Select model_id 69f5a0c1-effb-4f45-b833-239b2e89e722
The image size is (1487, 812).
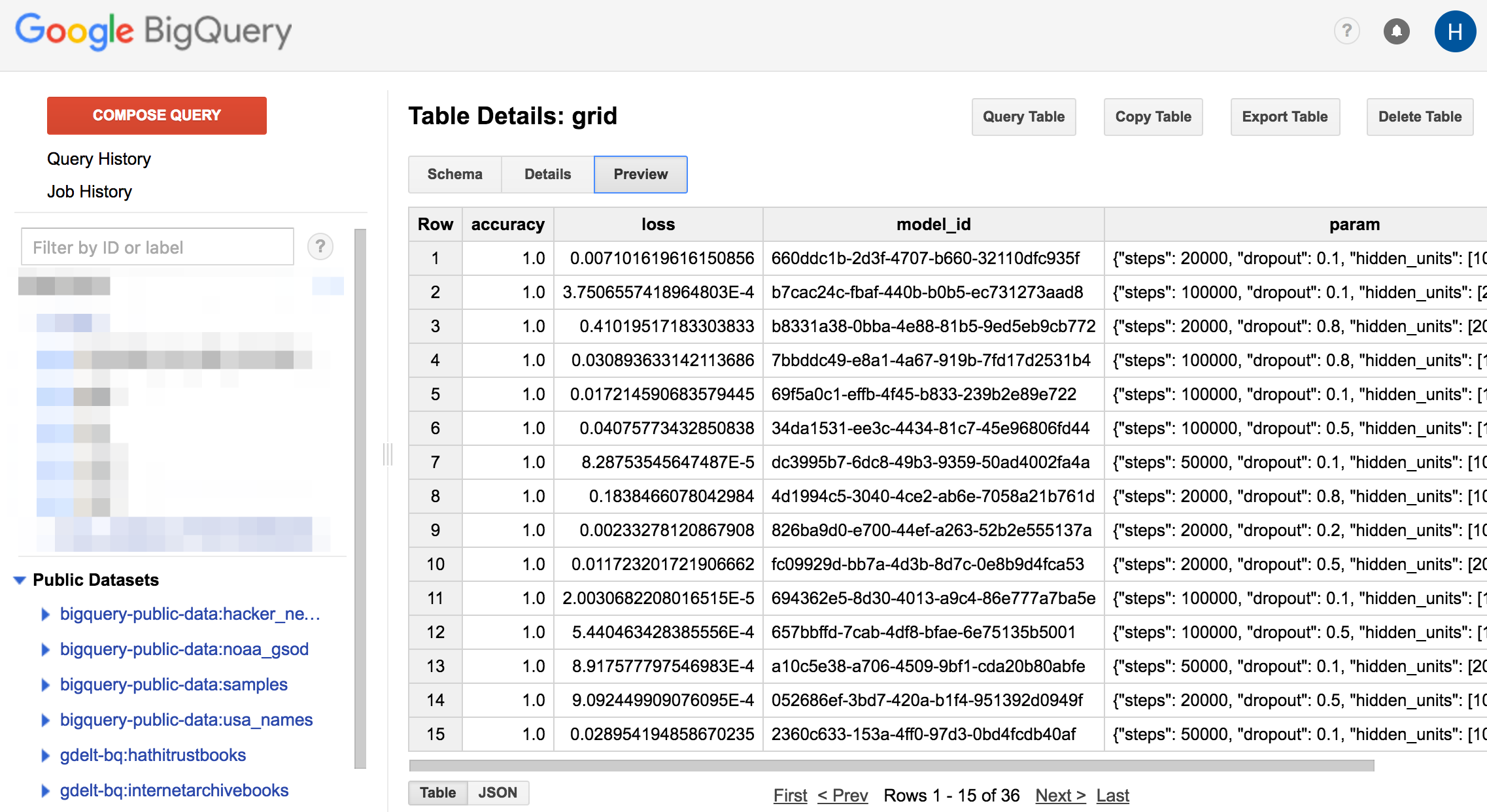click(x=933, y=394)
